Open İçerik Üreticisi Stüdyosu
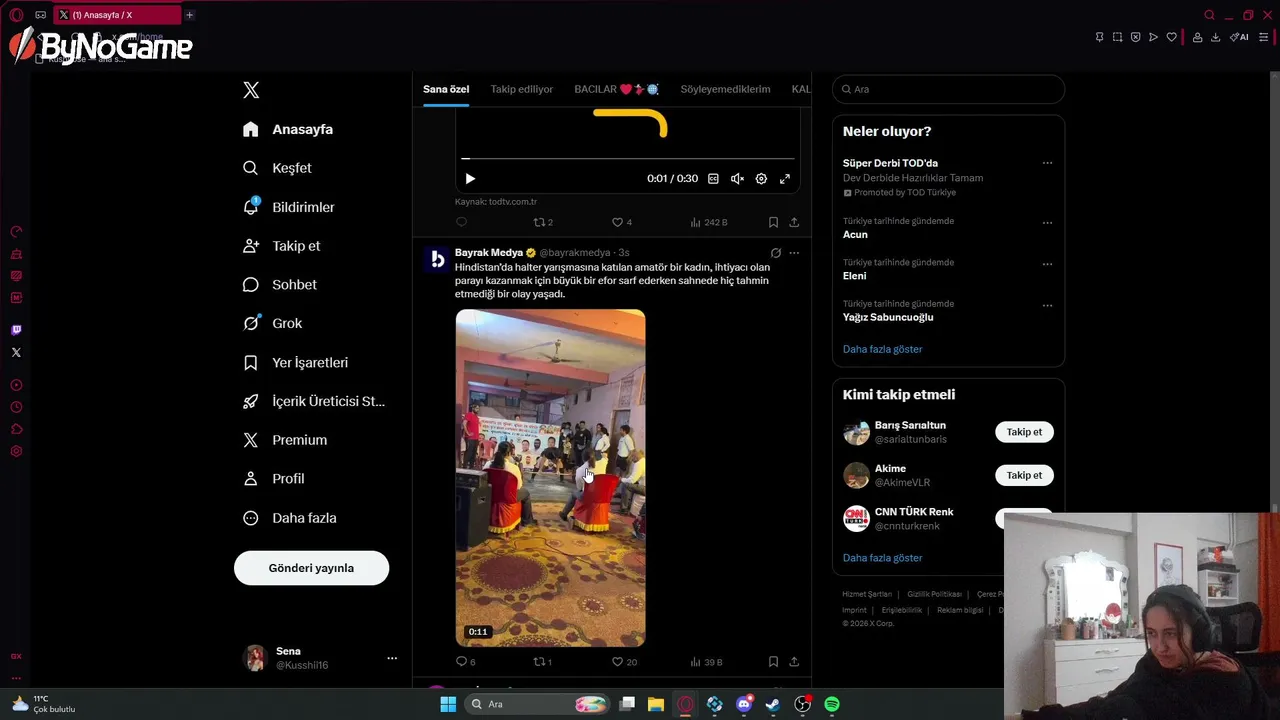This screenshot has height=720, width=1280. (x=314, y=401)
